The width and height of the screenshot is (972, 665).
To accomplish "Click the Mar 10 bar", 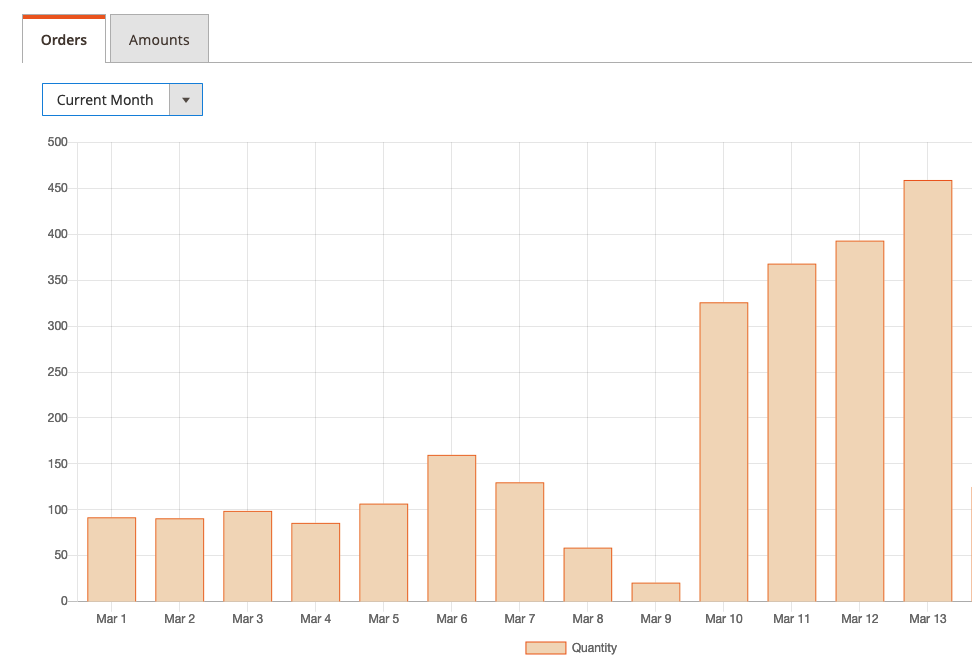I will (723, 452).
